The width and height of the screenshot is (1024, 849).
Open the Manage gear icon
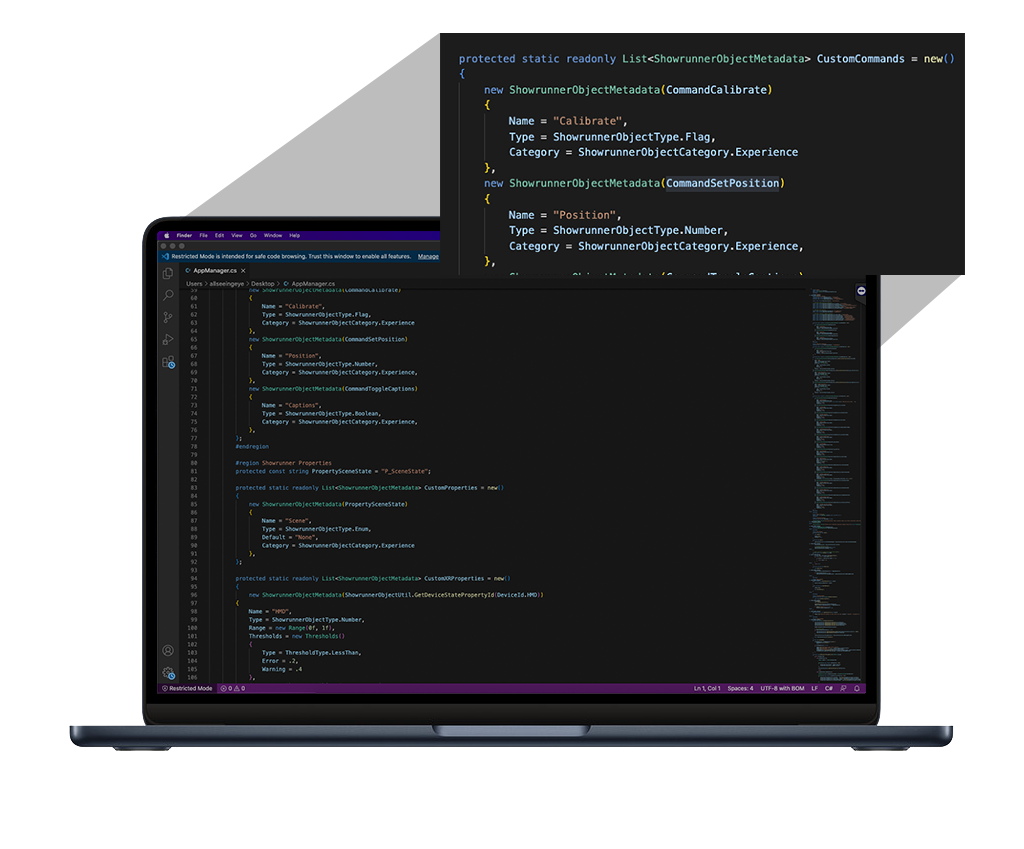[168, 673]
